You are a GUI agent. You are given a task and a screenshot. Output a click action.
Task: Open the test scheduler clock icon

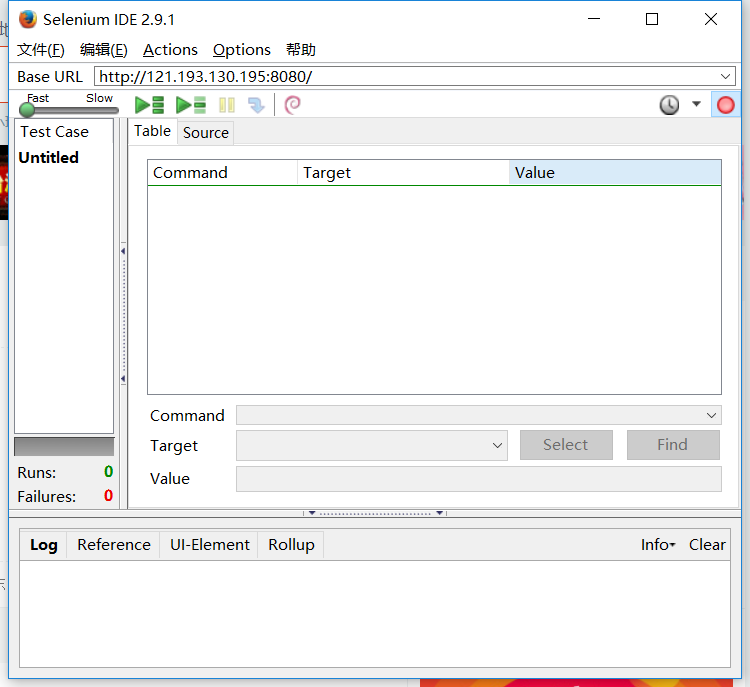669,105
